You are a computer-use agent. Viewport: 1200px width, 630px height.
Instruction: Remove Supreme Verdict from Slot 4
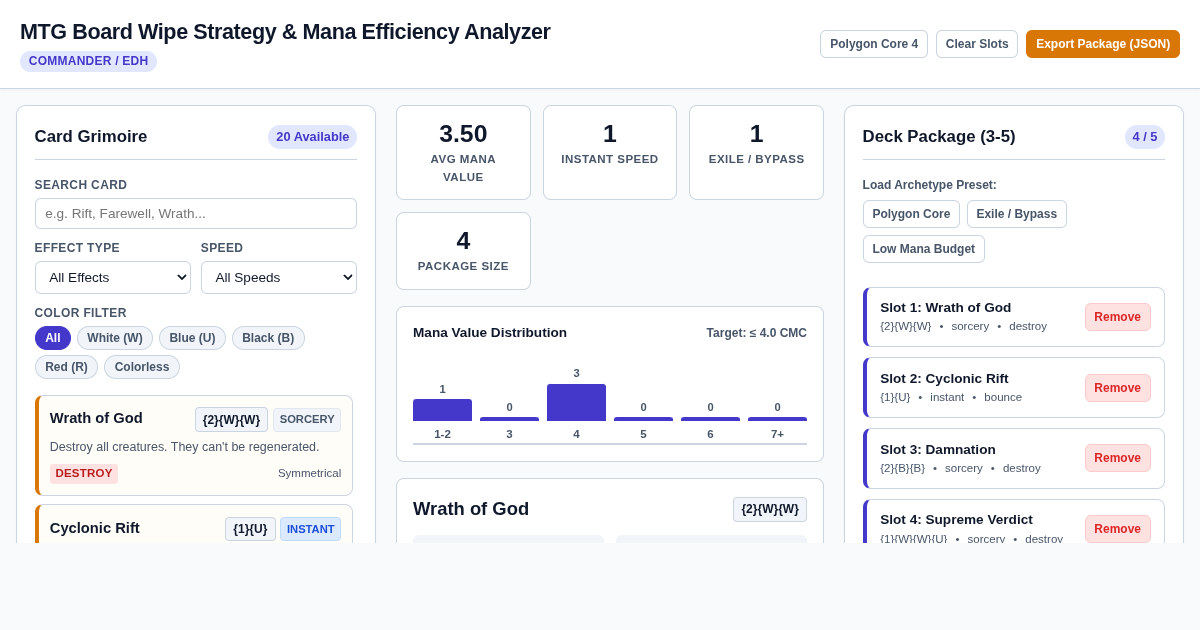click(x=1117, y=528)
